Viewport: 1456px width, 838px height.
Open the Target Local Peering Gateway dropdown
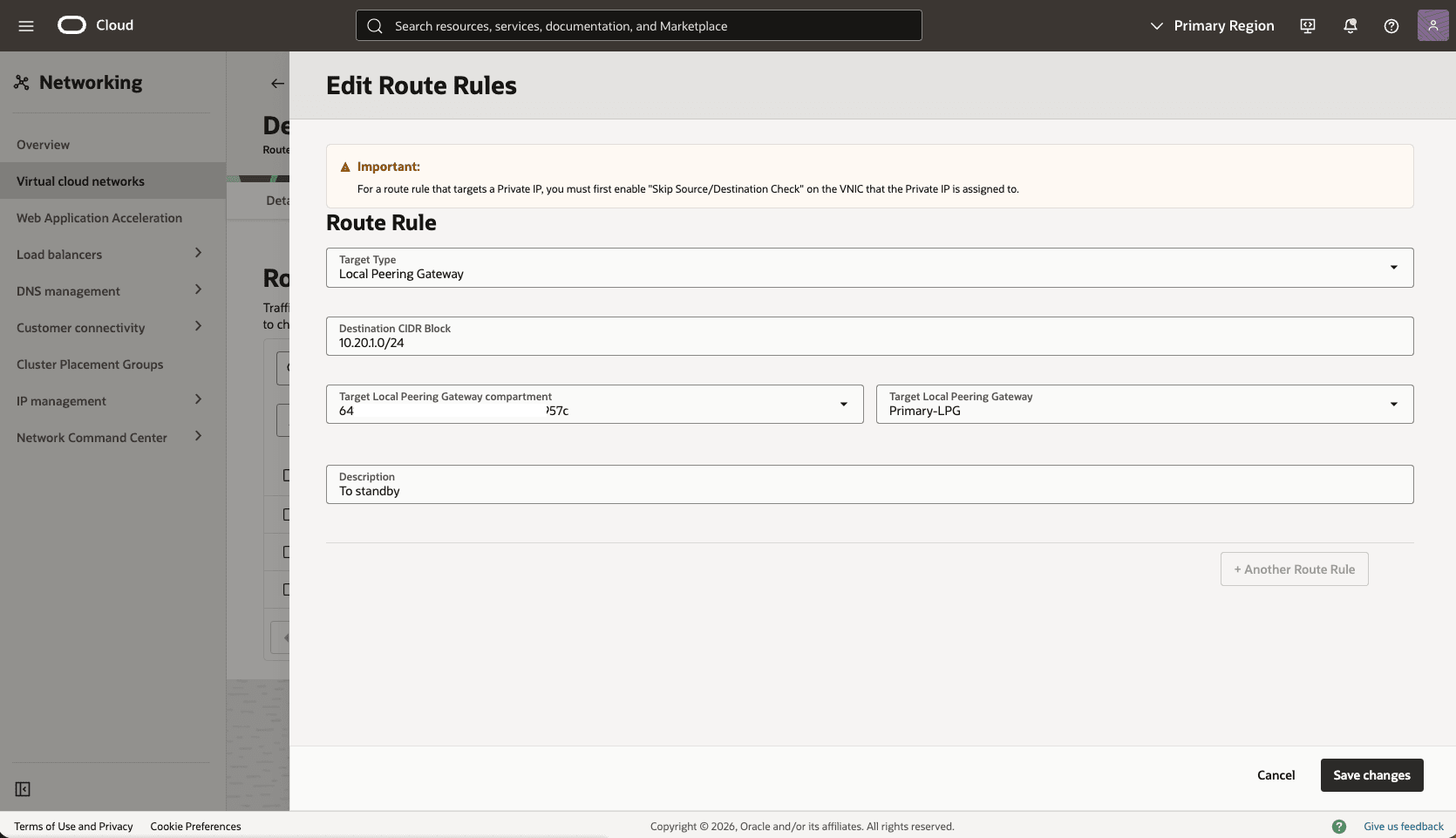[1393, 404]
